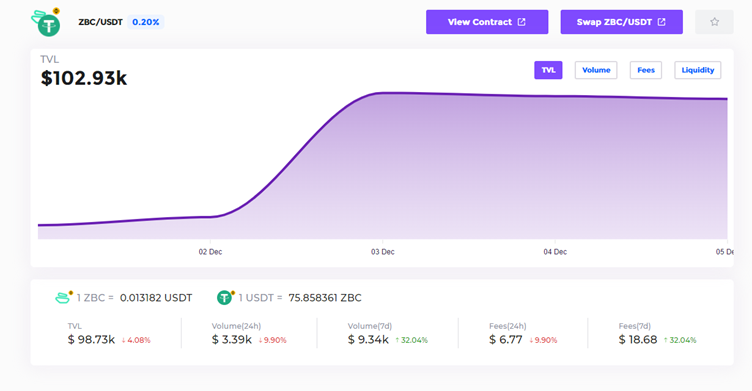752x391 pixels.
Task: Click the $ 6.77 Fees(24h) value
Action: [x=505, y=340]
